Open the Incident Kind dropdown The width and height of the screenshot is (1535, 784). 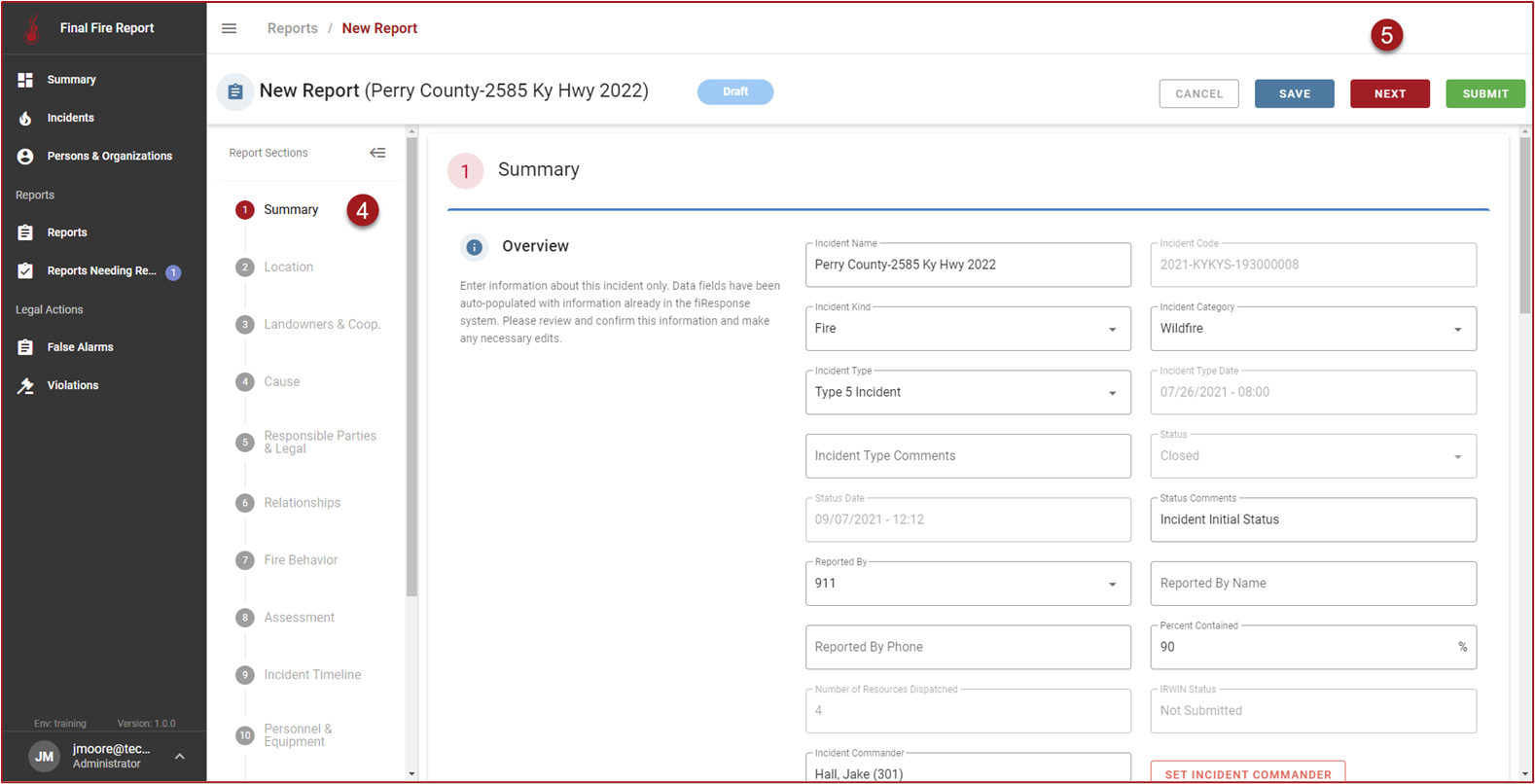(x=968, y=329)
